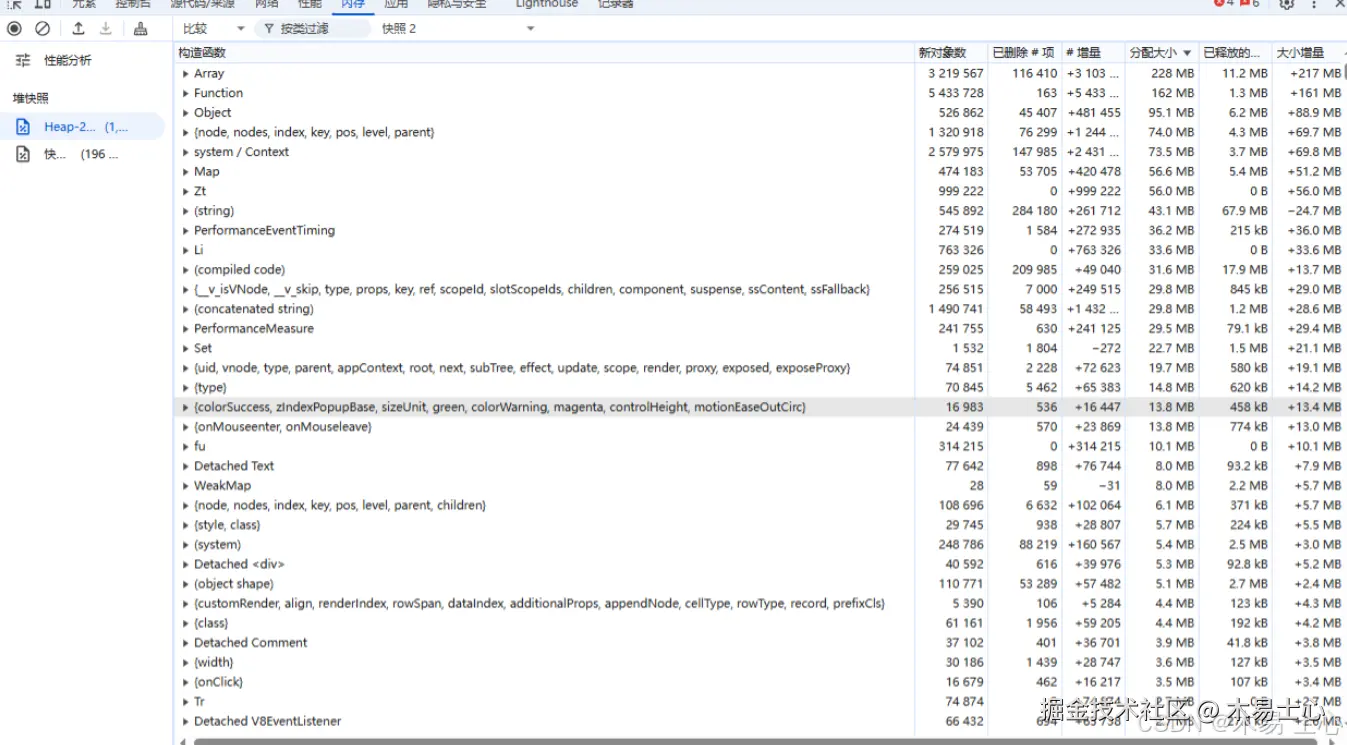
Task: Load a profile via upload icon
Action: 78,29
